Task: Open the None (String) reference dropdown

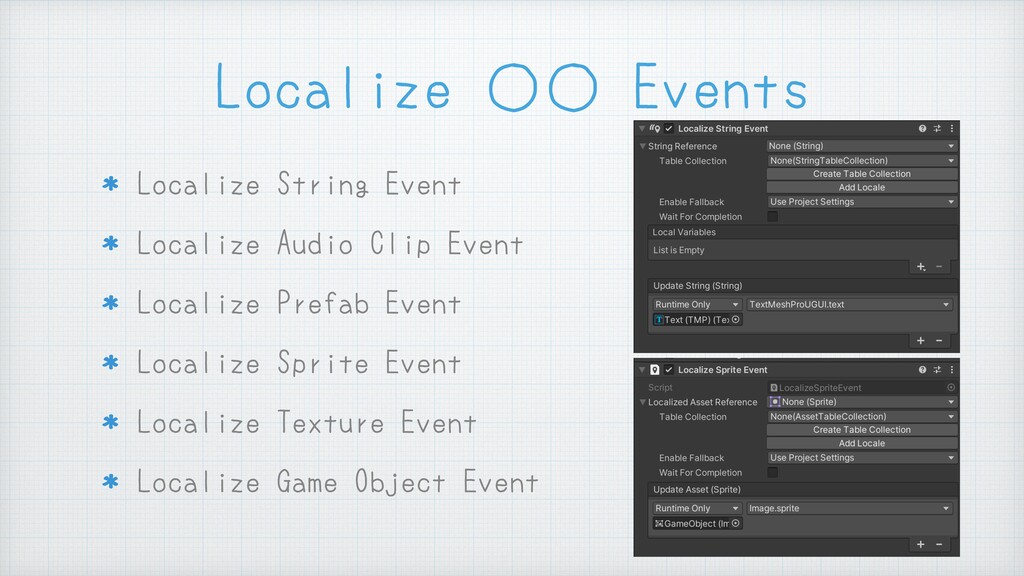Action: [x=861, y=146]
